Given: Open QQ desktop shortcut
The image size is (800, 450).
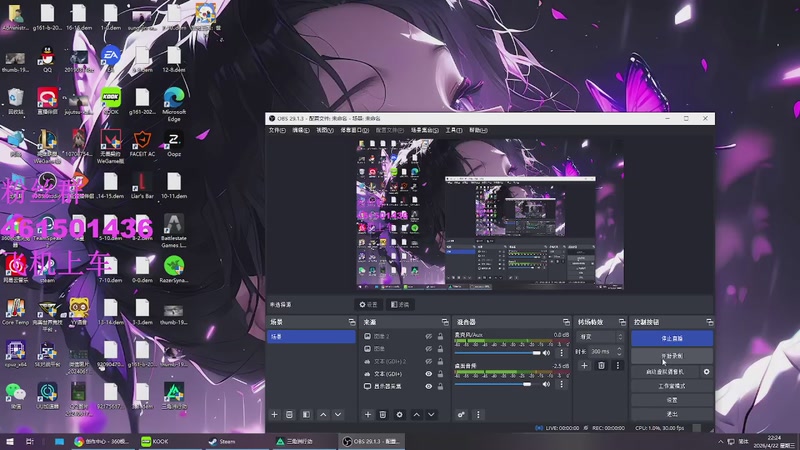Looking at the screenshot, I should click(47, 59).
